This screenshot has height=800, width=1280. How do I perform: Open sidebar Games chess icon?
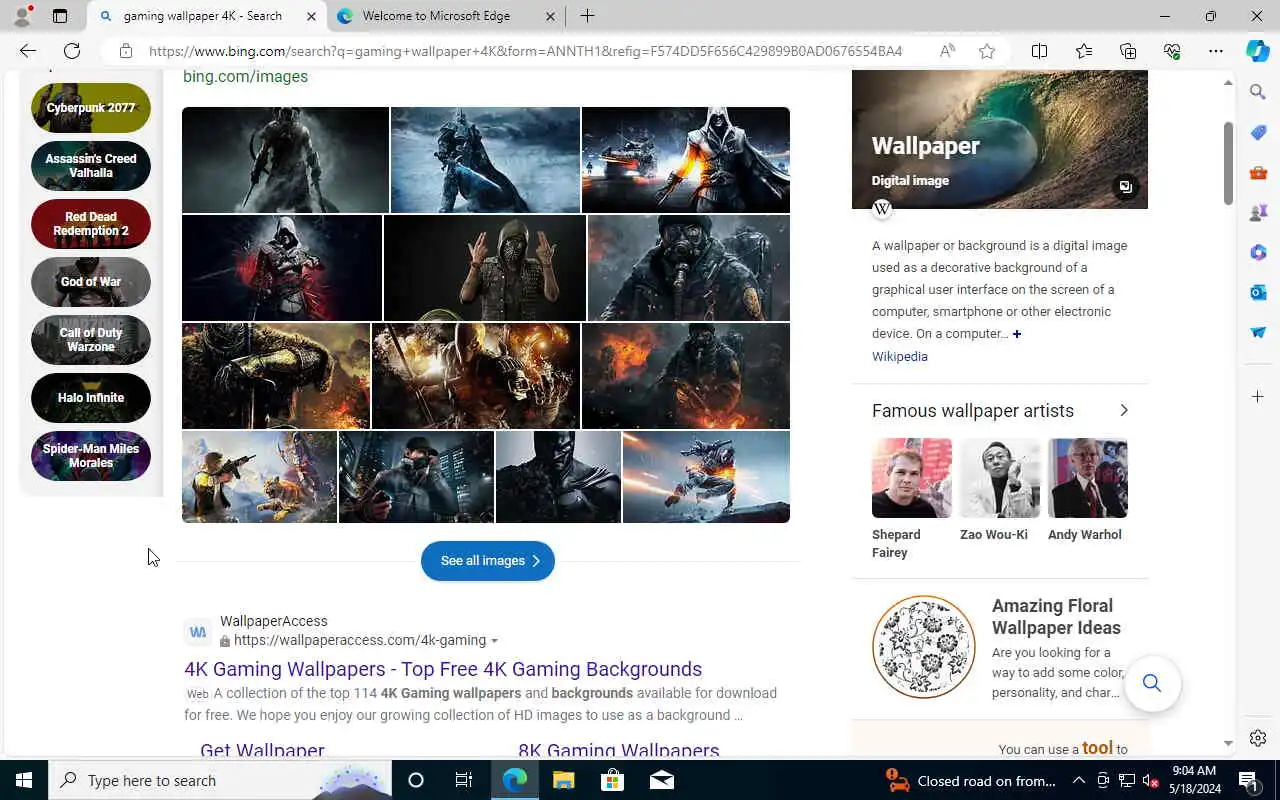pyautogui.click(x=1258, y=212)
